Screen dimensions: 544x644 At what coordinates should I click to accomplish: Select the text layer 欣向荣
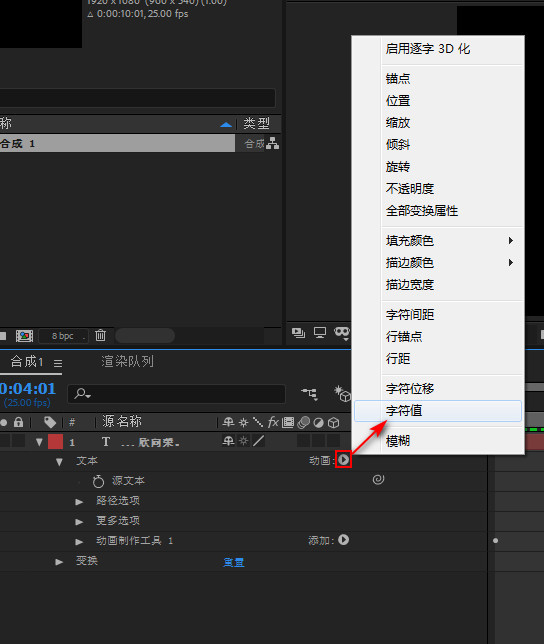point(150,443)
